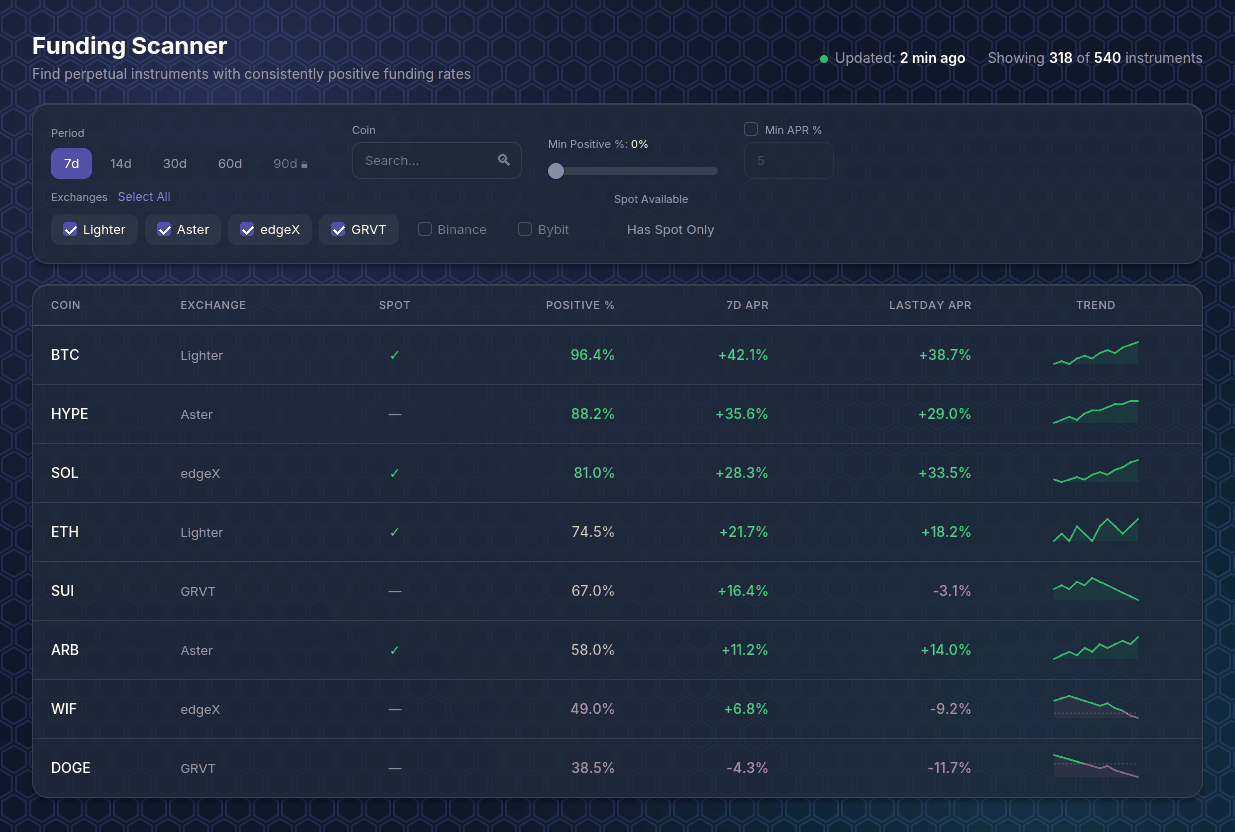Screen dimensions: 1235x832
Task: Click HYPE 7D APR +35.6%
Action: (x=742, y=414)
